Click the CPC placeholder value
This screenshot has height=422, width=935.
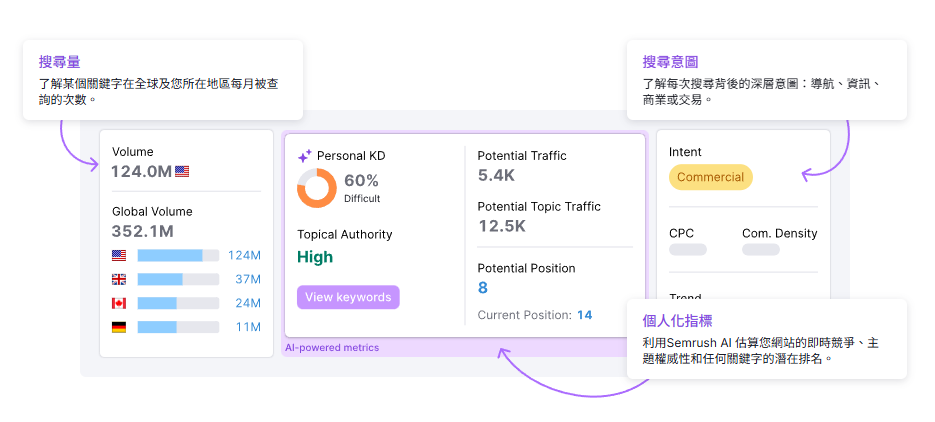click(688, 250)
